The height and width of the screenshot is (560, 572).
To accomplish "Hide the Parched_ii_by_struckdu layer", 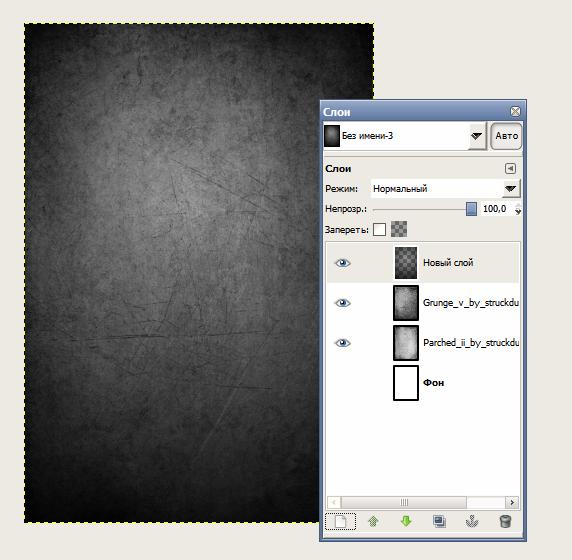I will (342, 343).
